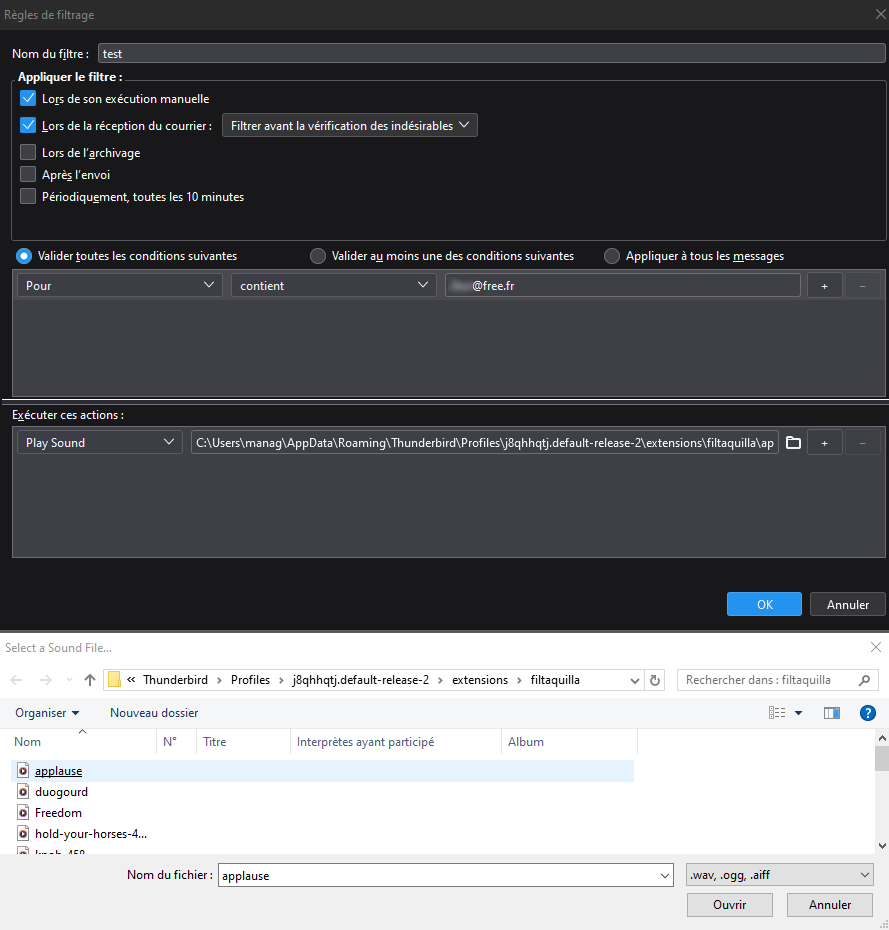
Task: Select 'Valider toutes les conditions suivantes'
Action: pos(24,256)
